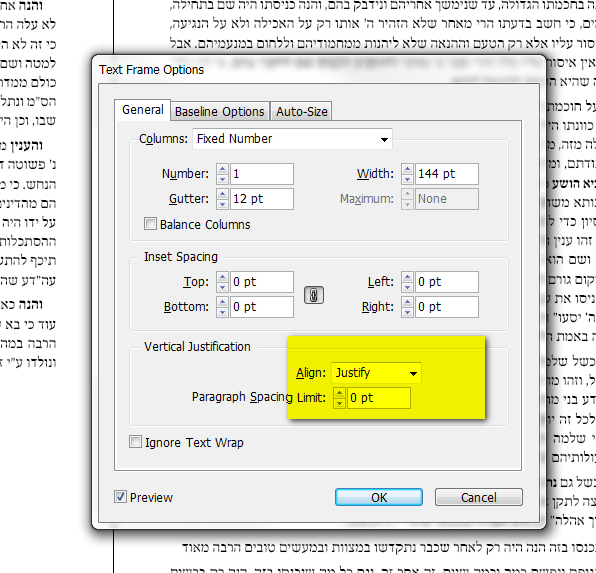The width and height of the screenshot is (596, 573).
Task: Click the Cancel button
Action: coord(479,497)
